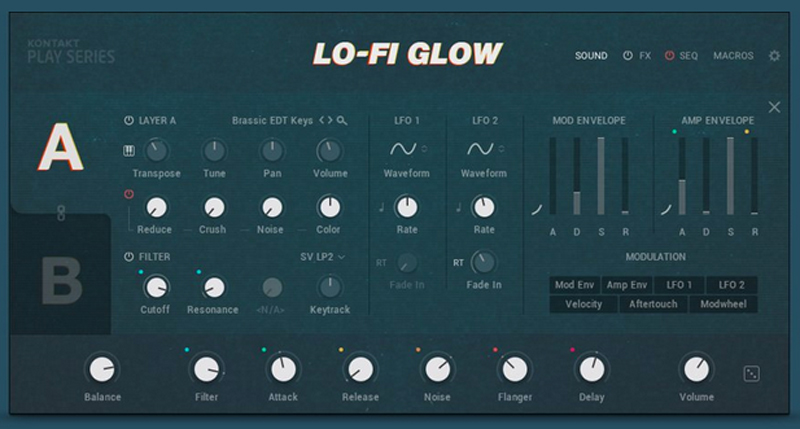This screenshot has width=800, height=429.
Task: Switch to the SOUND page
Action: click(591, 56)
